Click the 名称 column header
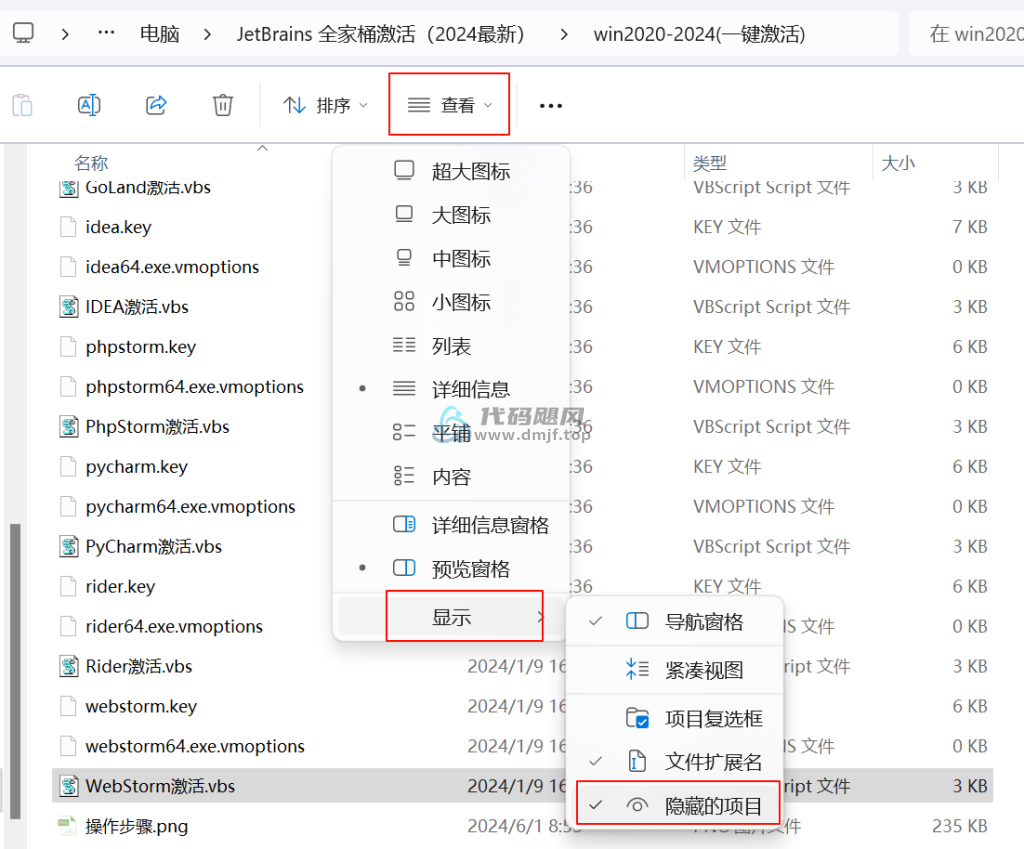 (91, 163)
